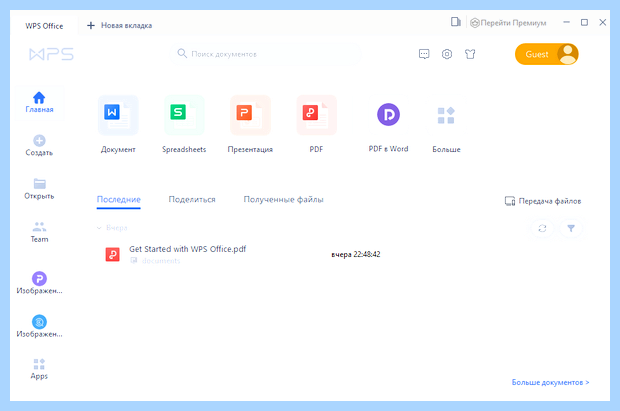Screen dimensions: 620x411
Task: Switch to the Последние tab
Action: pyautogui.click(x=119, y=199)
